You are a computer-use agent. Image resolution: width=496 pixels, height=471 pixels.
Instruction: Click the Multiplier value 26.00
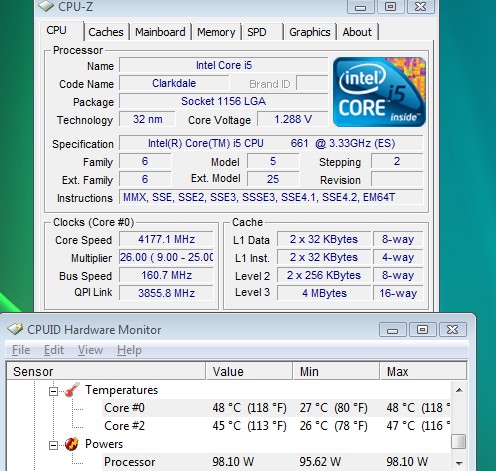tap(166, 257)
